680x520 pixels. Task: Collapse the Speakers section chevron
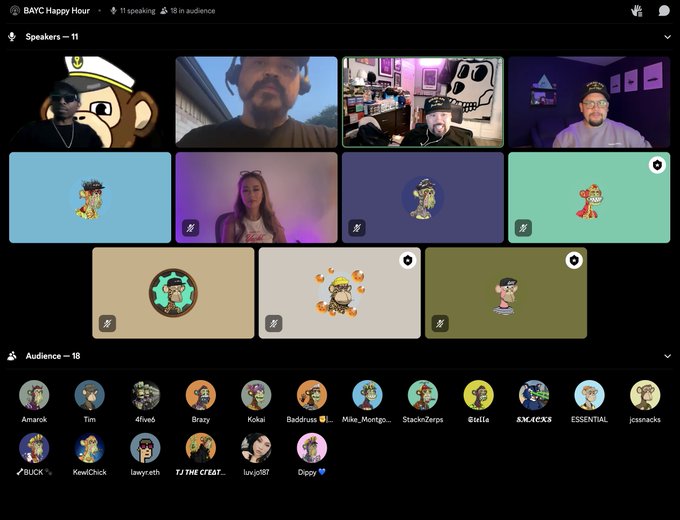pyautogui.click(x=667, y=37)
